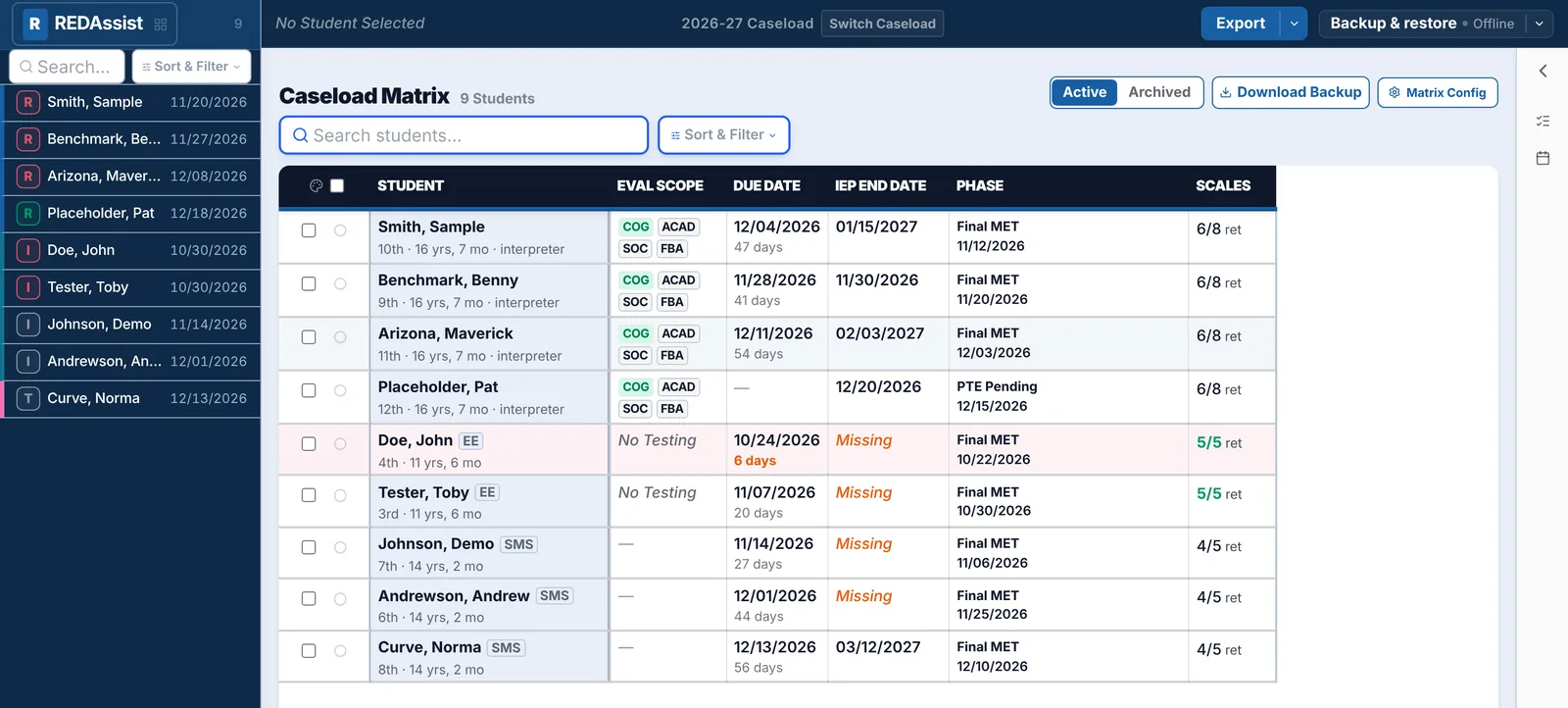
Task: Check the checkbox for Doe, John row
Action: point(309,444)
